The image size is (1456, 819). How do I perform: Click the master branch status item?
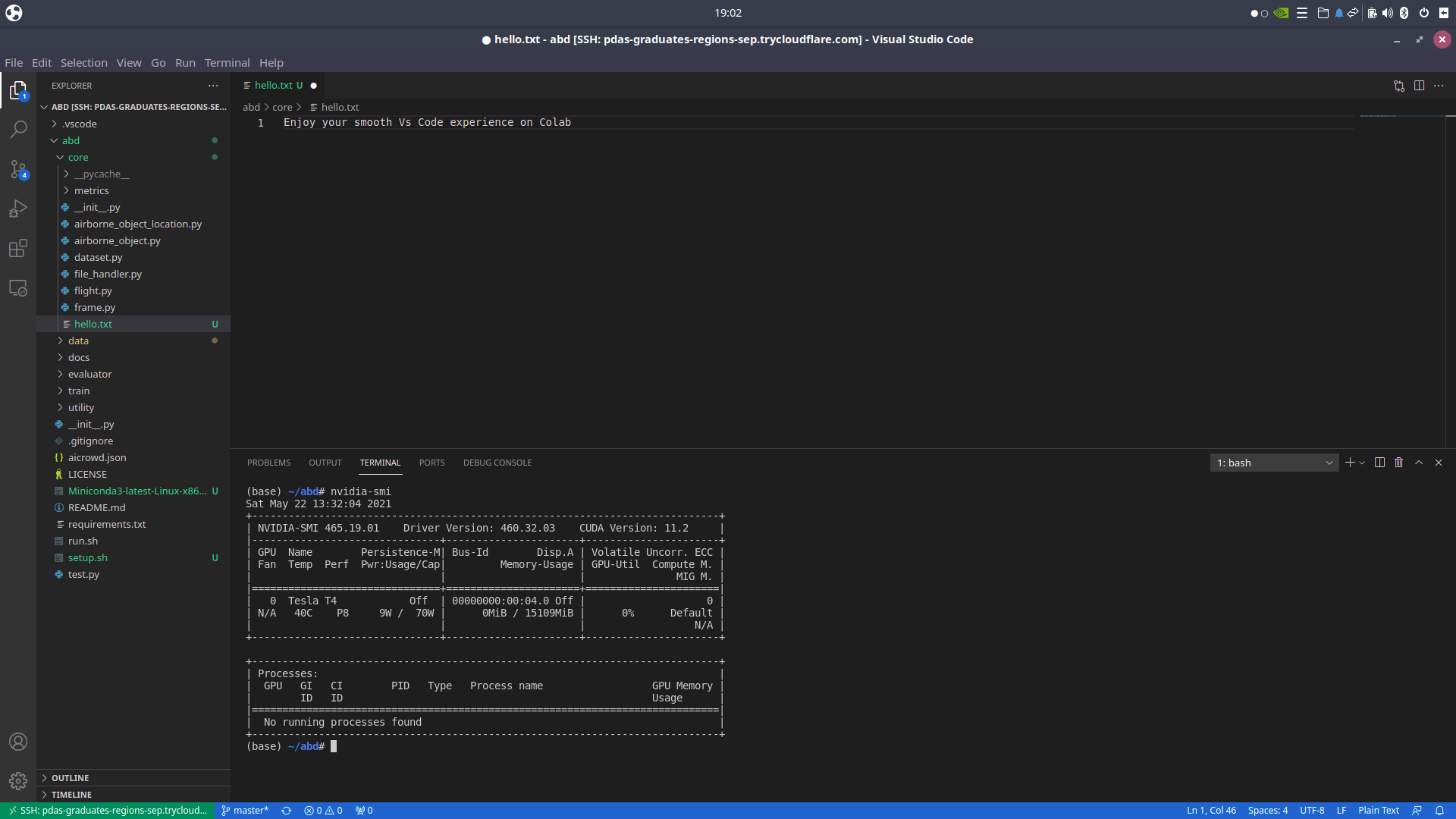coord(245,811)
